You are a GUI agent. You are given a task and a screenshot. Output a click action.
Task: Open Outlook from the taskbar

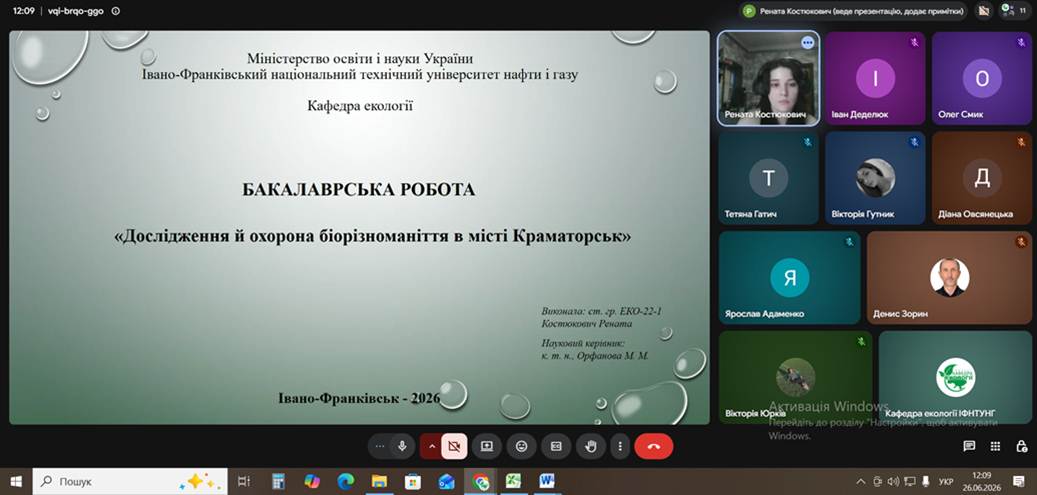pos(446,482)
